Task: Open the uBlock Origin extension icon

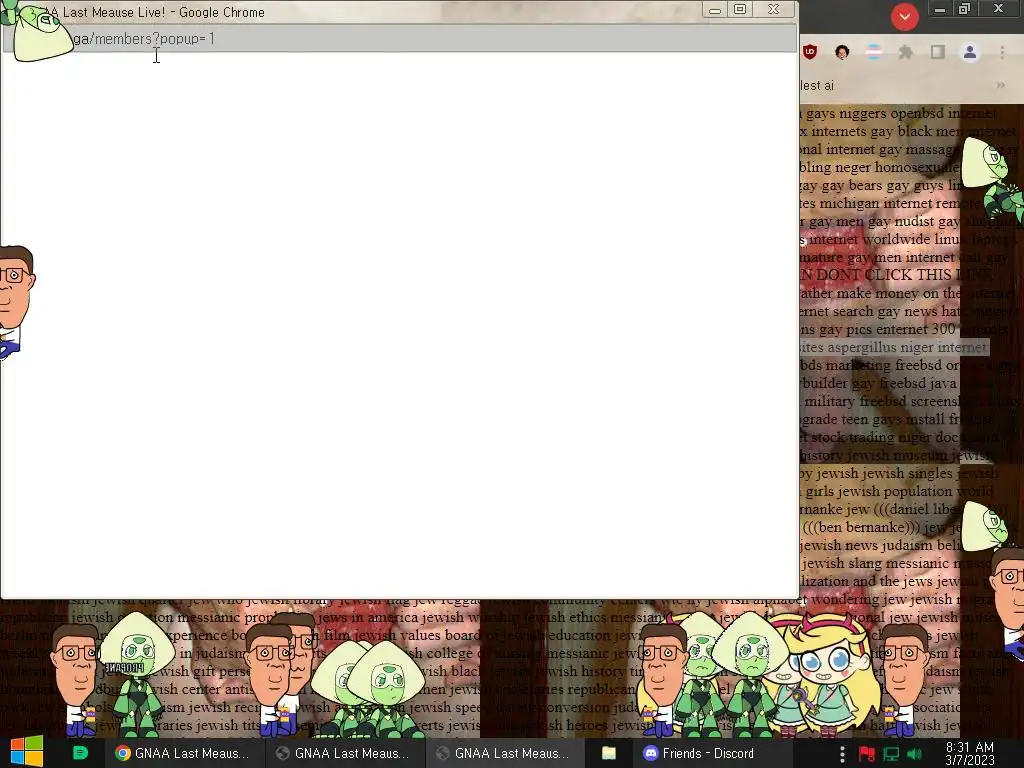Action: point(810,52)
